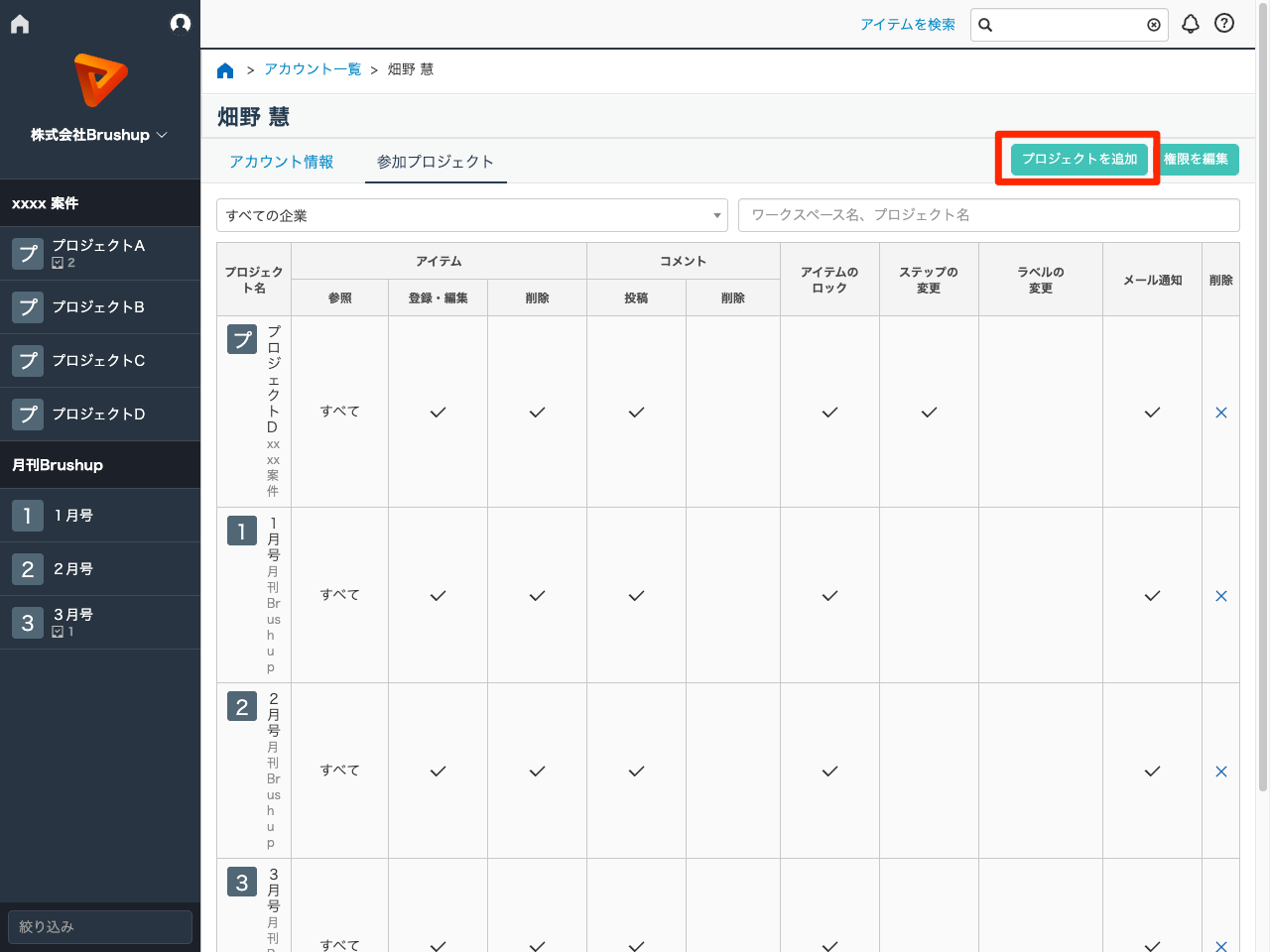
Task: Click the メール通知 column header
Action: coord(1152,281)
